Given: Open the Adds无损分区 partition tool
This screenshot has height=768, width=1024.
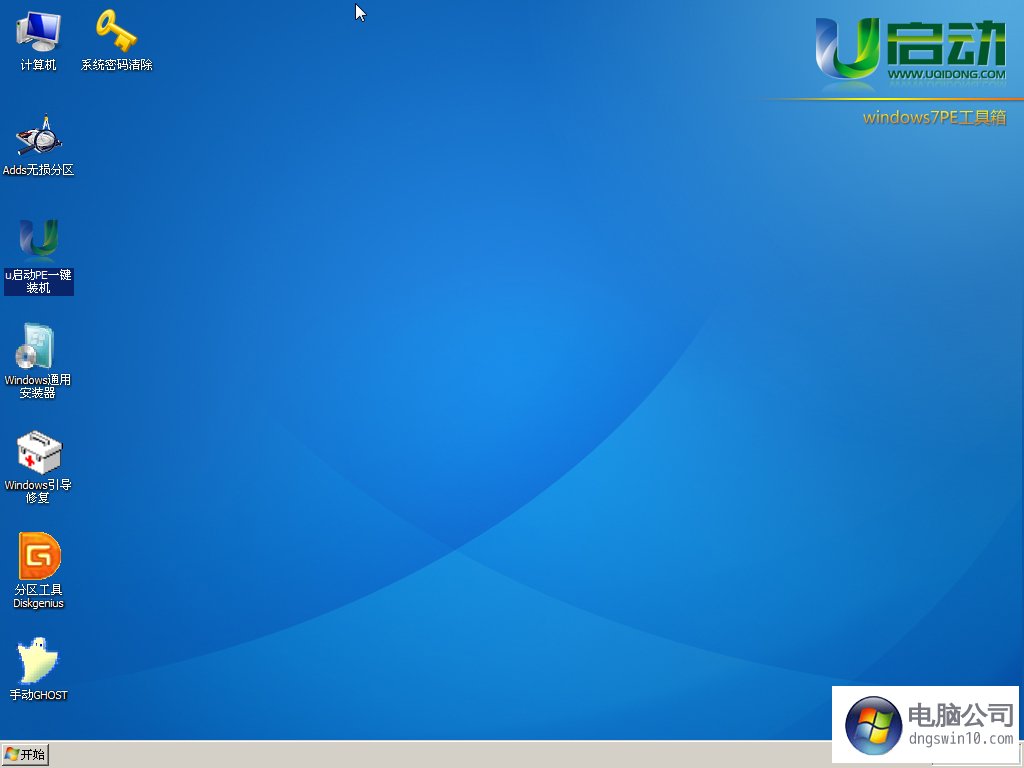Looking at the screenshot, I should tap(38, 140).
